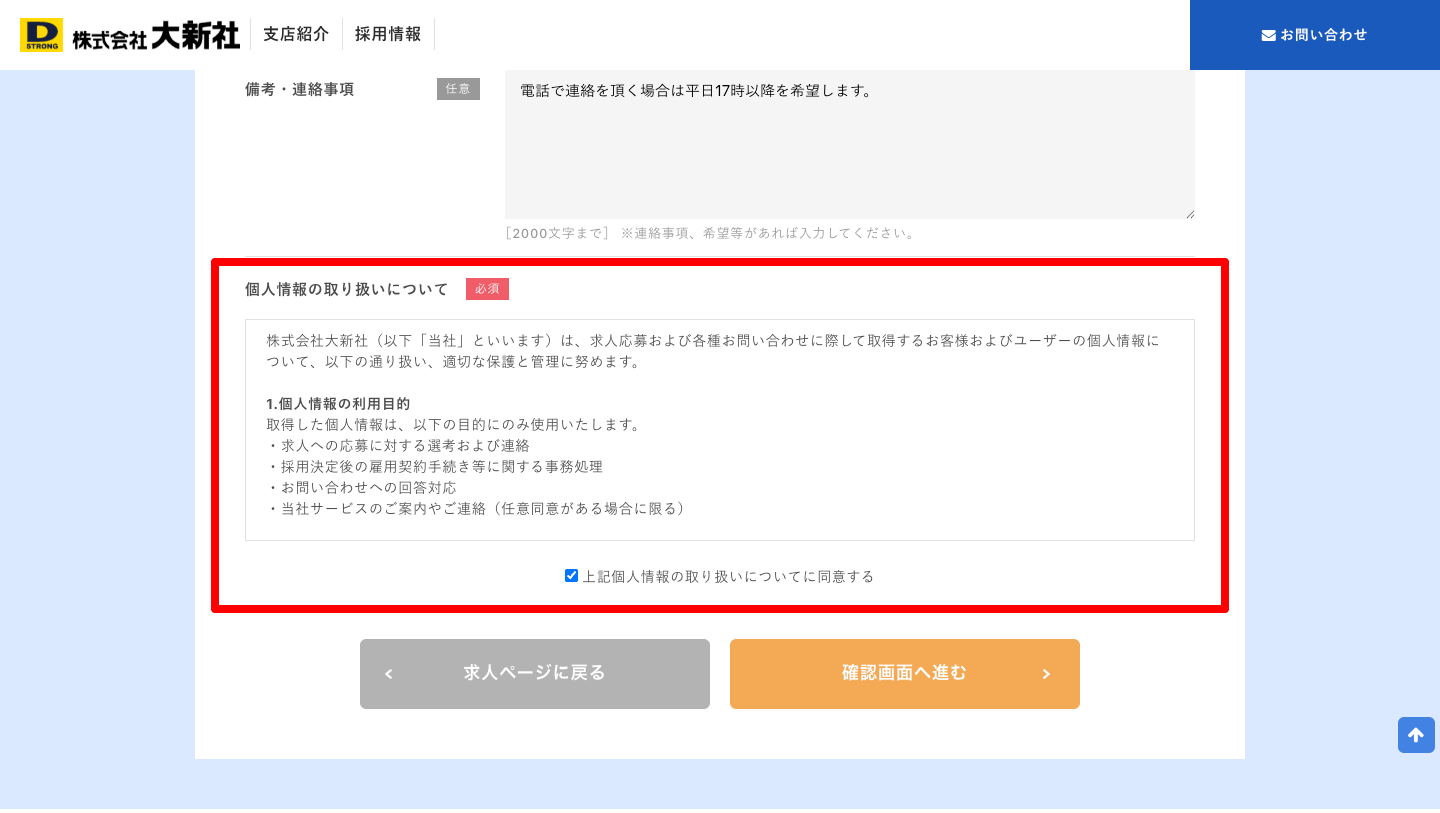
Task: Jump to page top with the blue up arrow
Action: coord(1416,735)
